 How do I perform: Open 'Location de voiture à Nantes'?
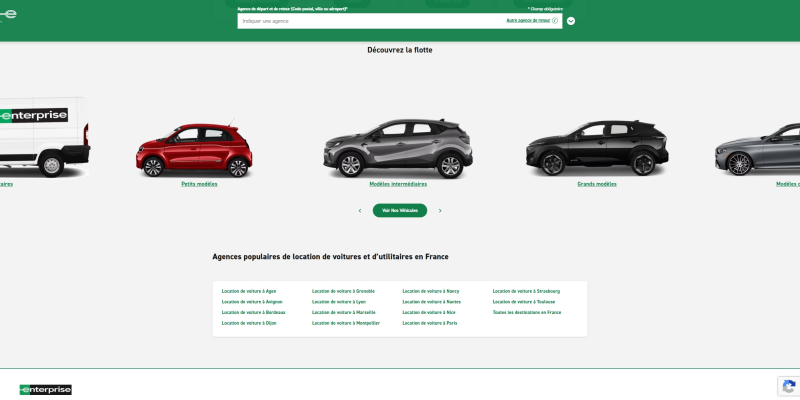432,302
